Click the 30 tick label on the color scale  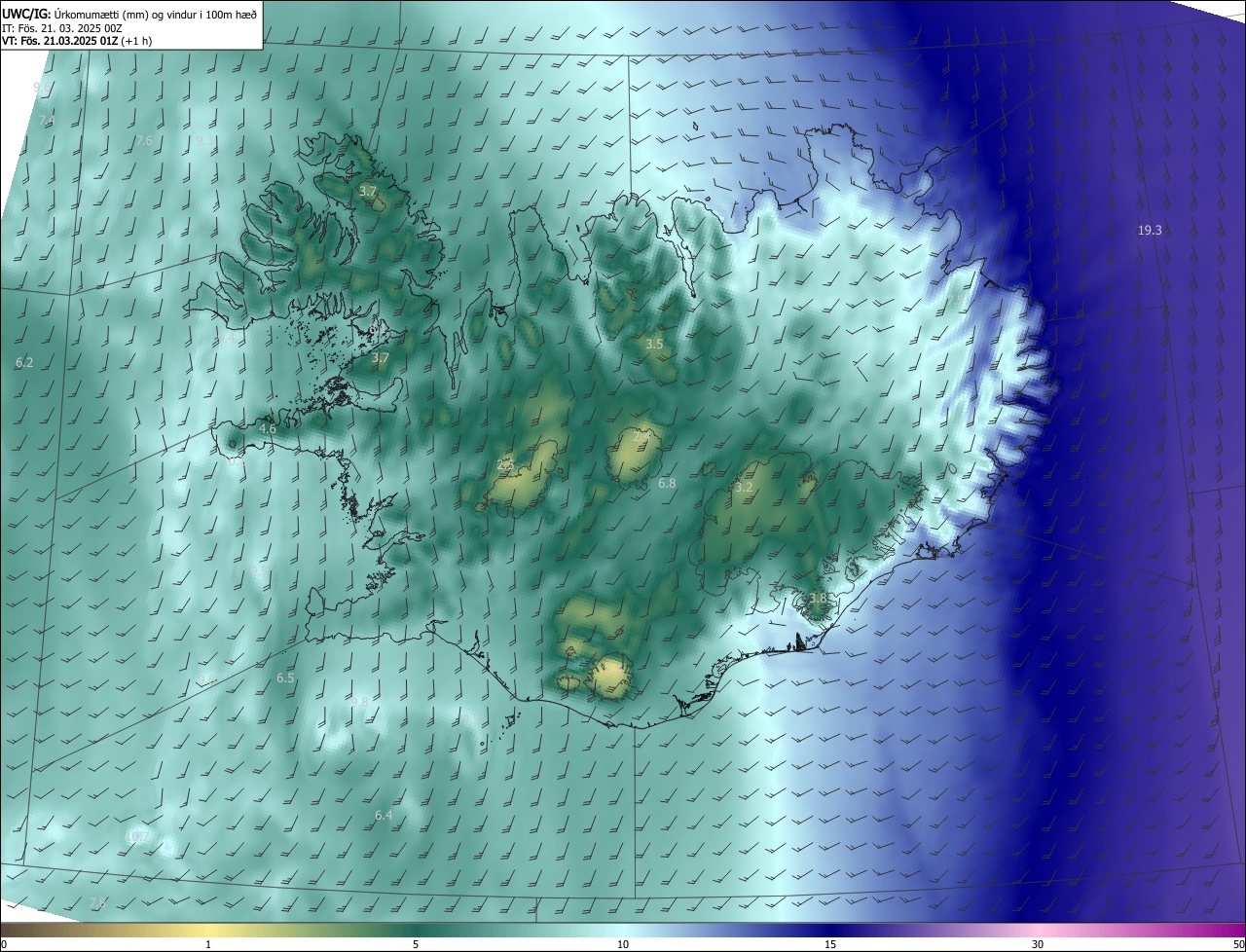click(x=1038, y=945)
